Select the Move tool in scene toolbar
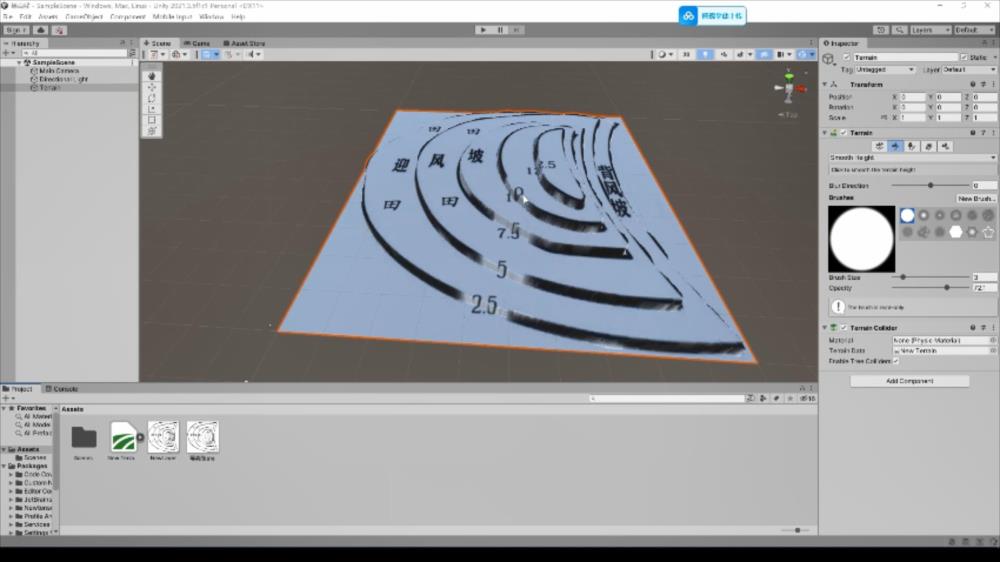 click(x=152, y=87)
